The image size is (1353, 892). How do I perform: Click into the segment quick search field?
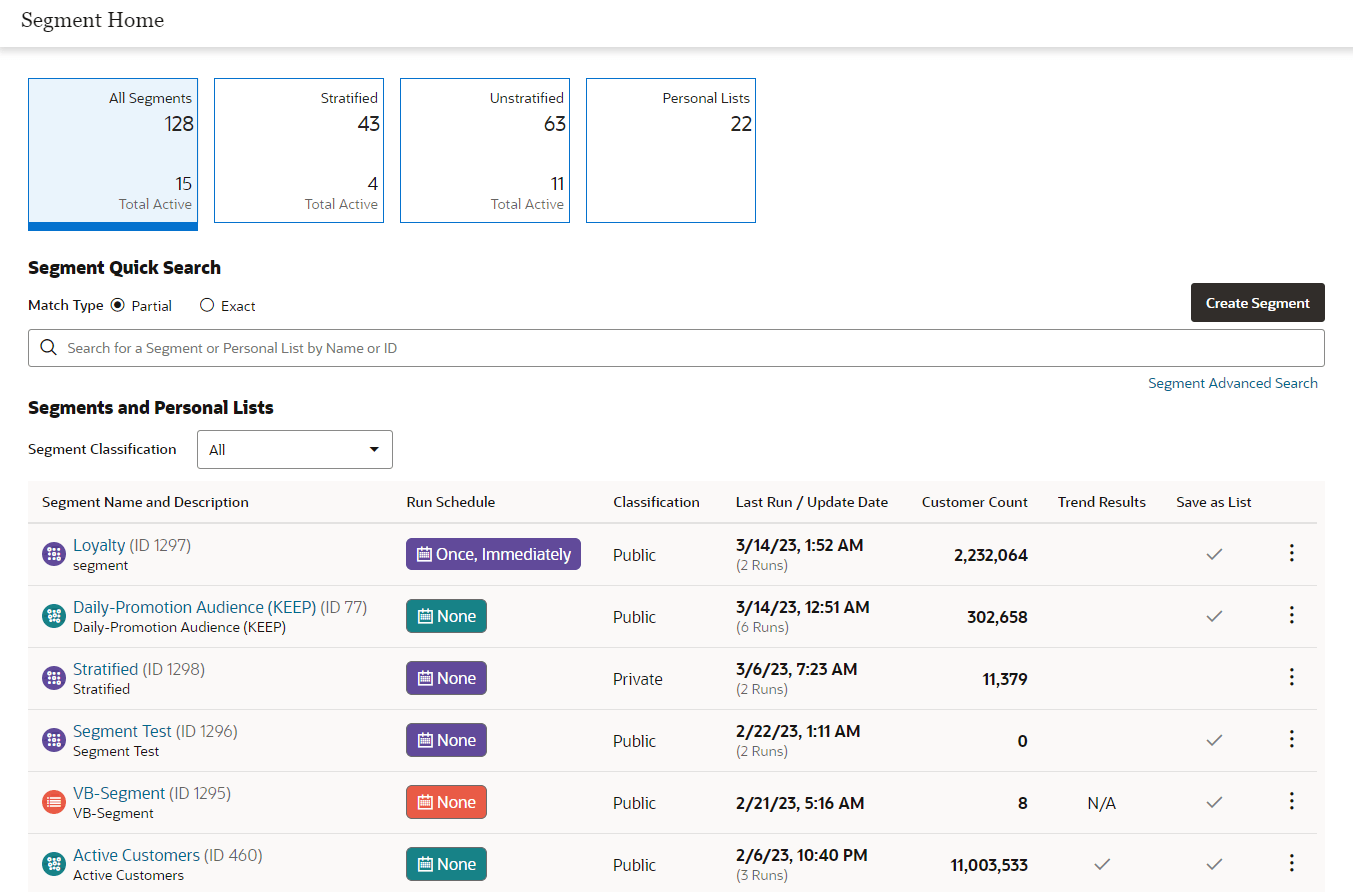click(x=676, y=348)
